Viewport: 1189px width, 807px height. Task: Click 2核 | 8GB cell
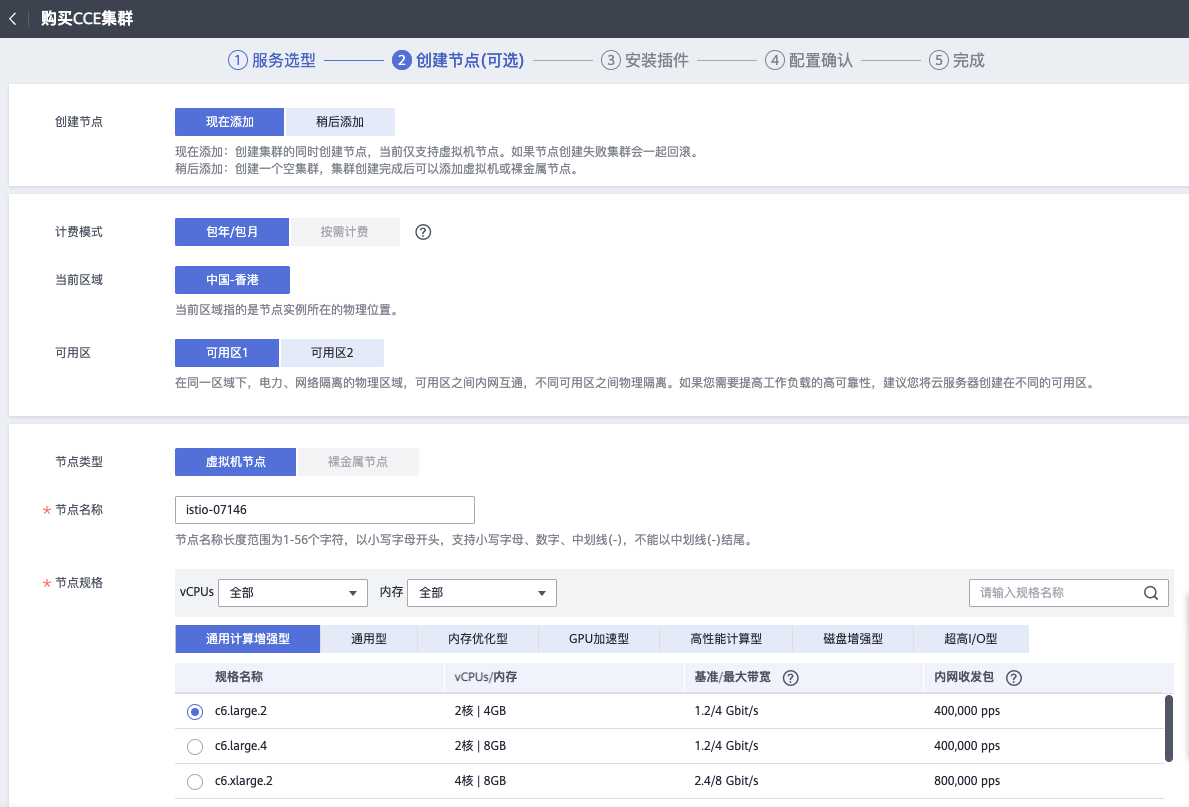[480, 746]
